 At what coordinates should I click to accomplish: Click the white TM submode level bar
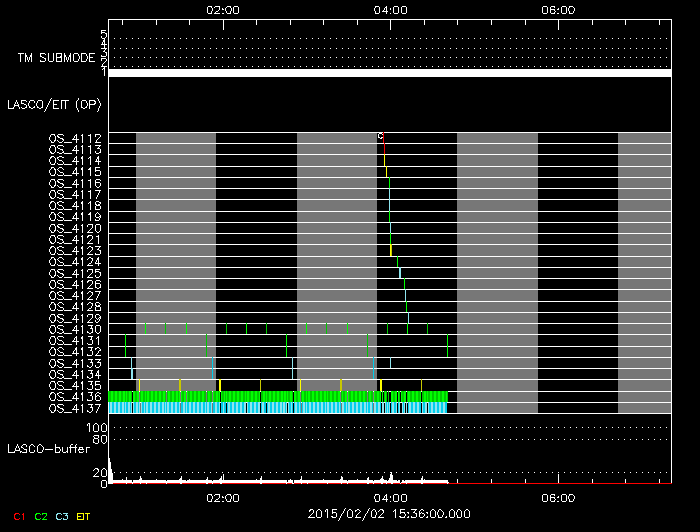click(x=389, y=73)
